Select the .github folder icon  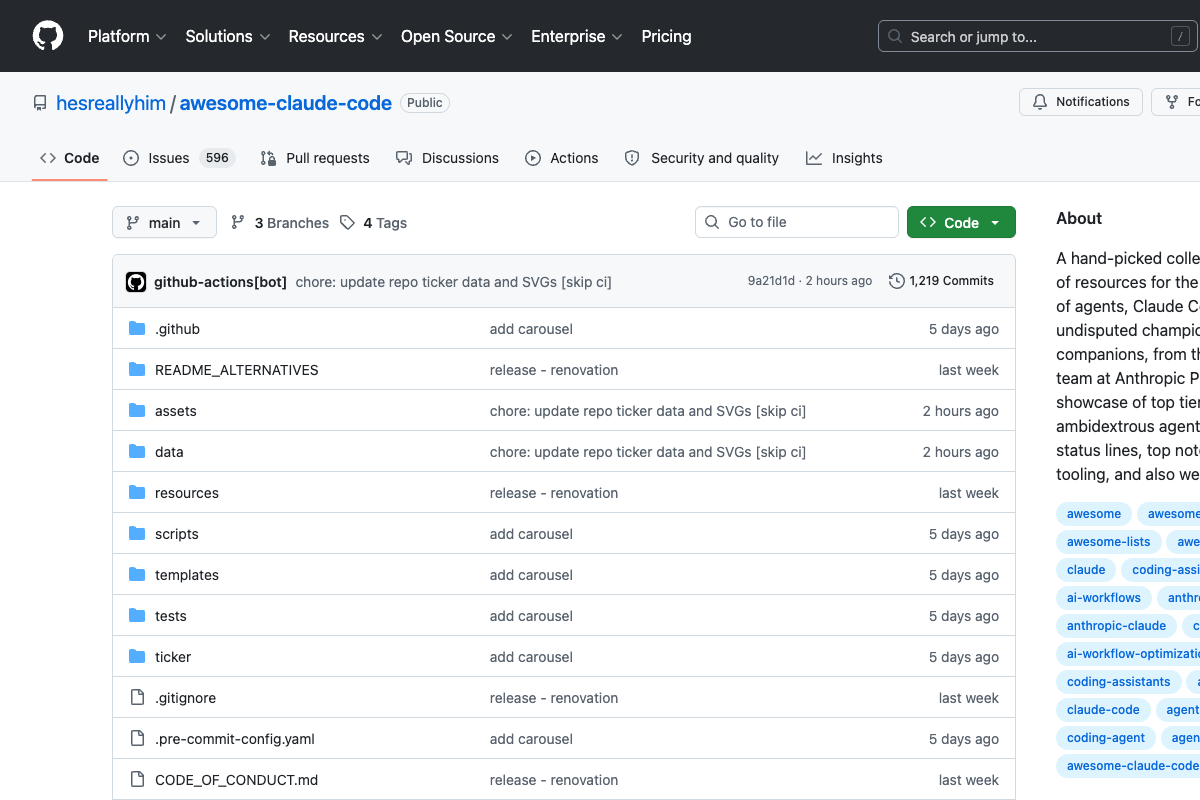(x=137, y=329)
